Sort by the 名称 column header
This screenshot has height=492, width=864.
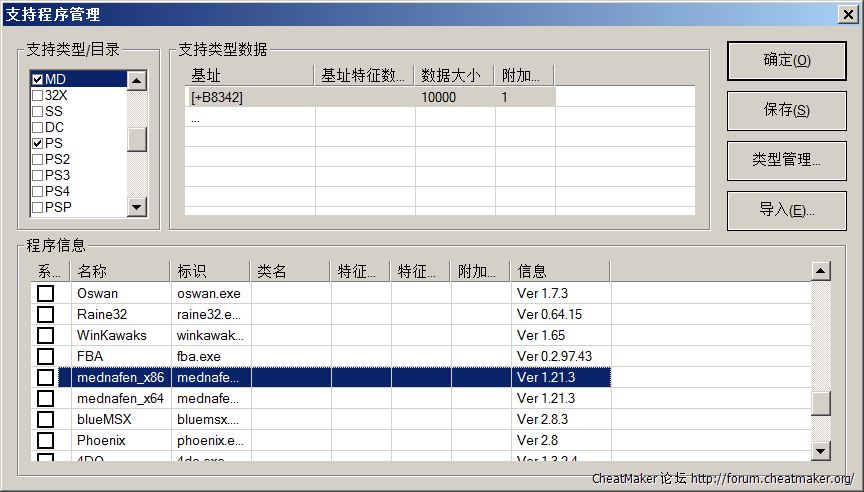click(120, 271)
